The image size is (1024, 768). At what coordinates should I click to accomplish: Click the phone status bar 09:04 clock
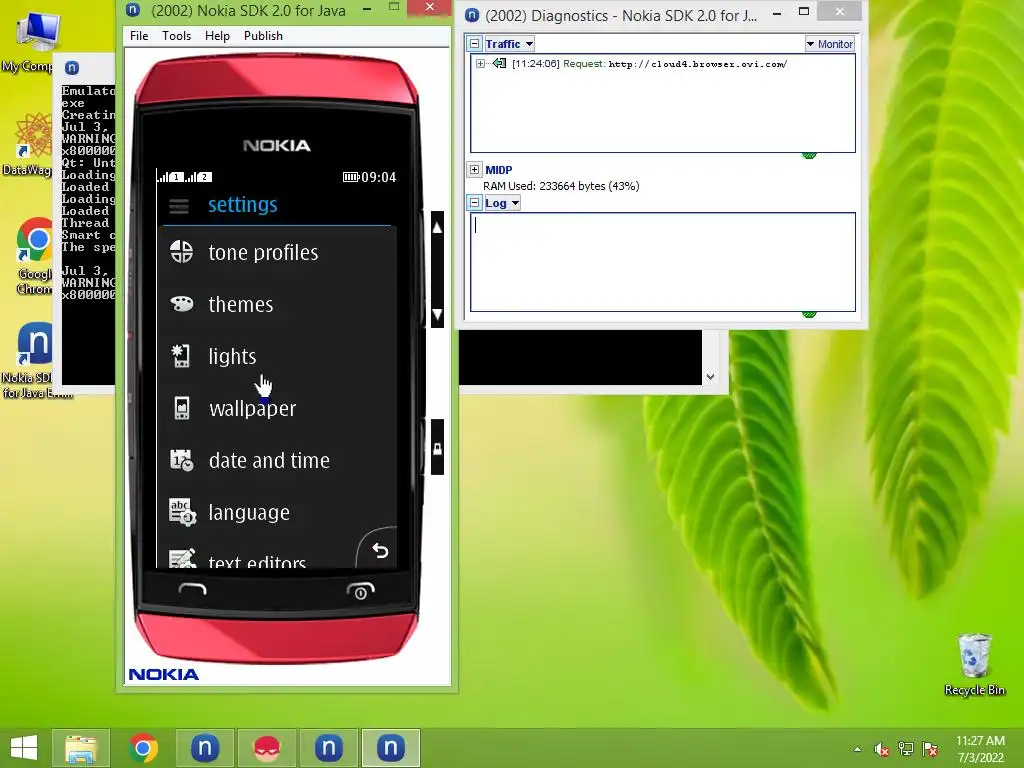point(379,177)
